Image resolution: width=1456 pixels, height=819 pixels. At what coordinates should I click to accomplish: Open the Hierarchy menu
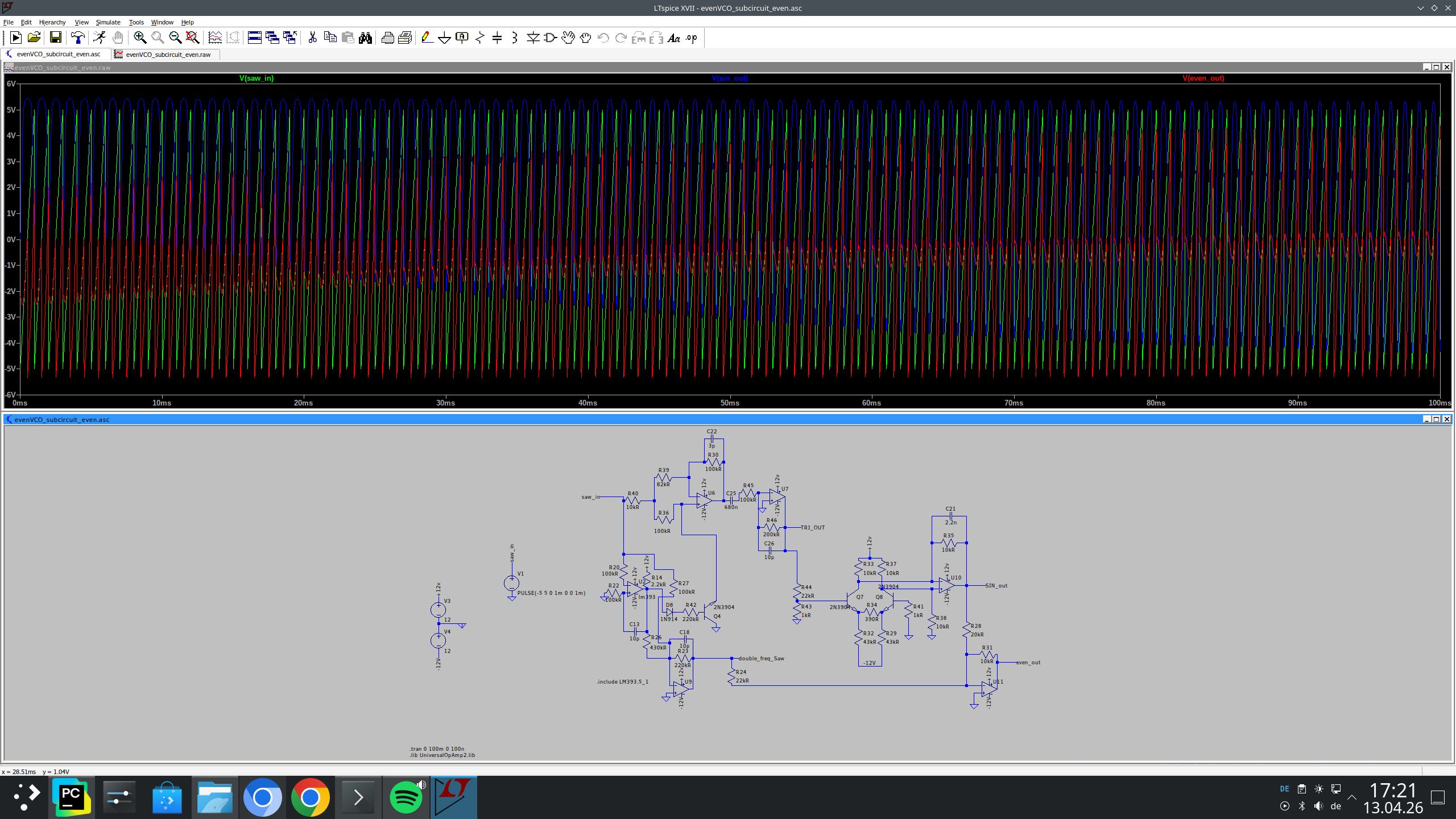(52, 22)
